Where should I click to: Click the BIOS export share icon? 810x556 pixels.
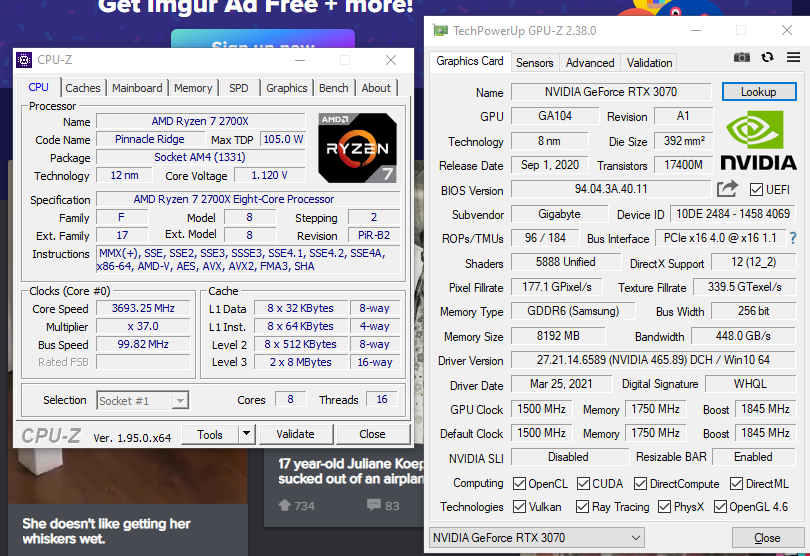727,189
